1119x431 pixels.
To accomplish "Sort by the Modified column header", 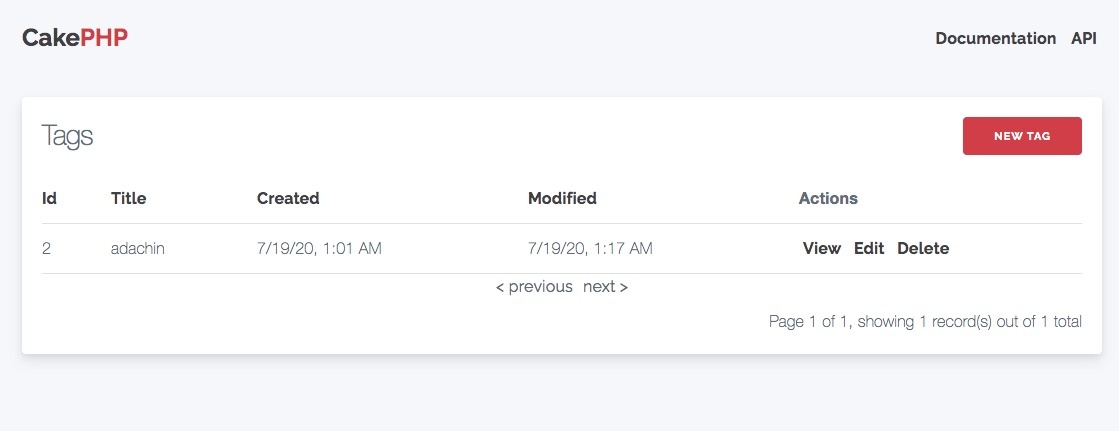I will 562,198.
